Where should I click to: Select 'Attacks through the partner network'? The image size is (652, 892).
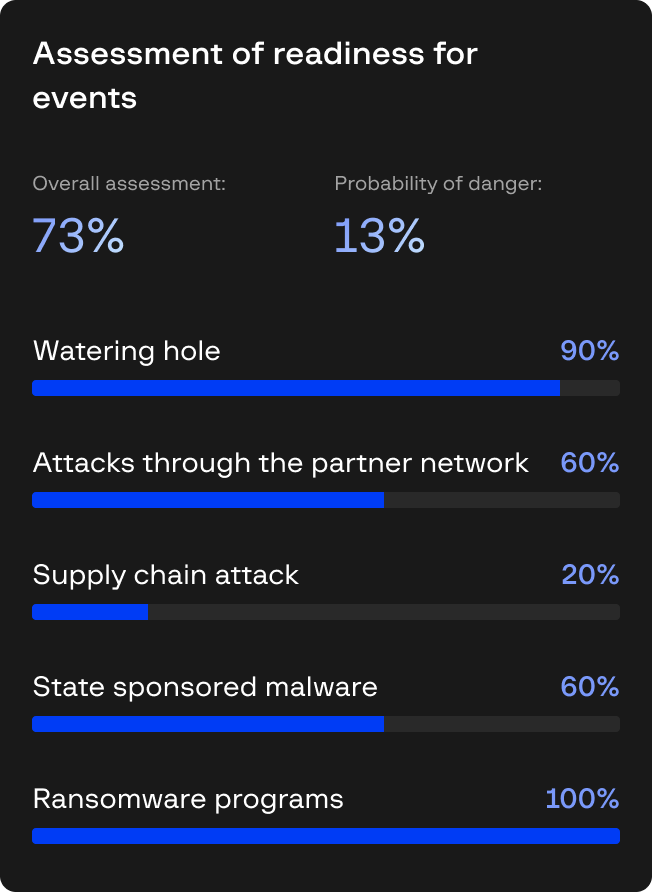click(283, 463)
